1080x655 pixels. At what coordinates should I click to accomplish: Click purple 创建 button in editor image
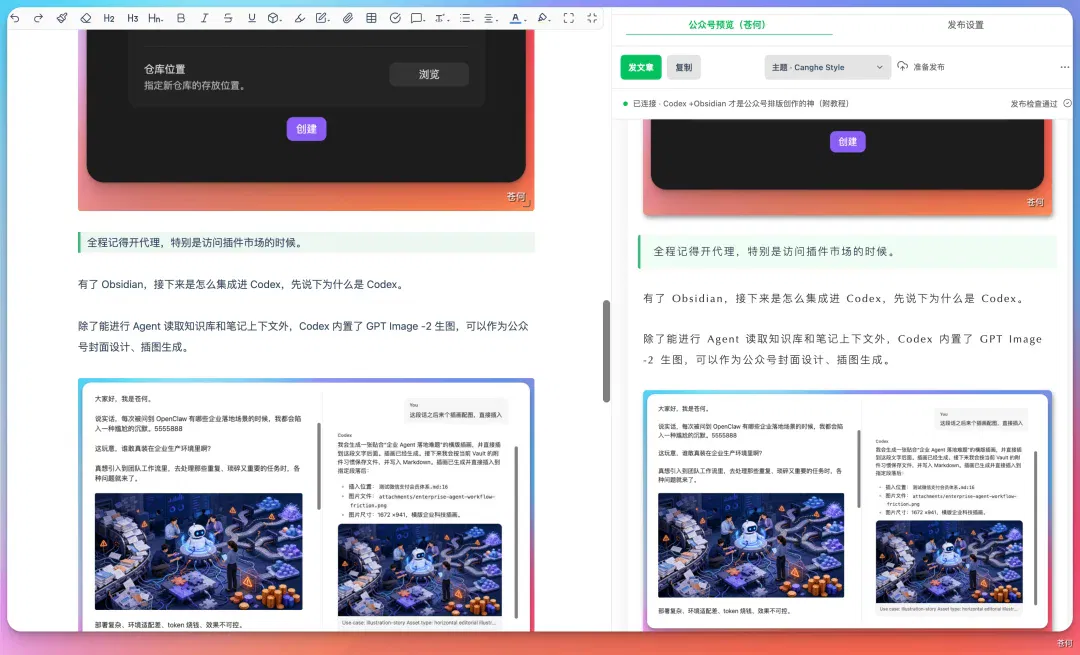pyautogui.click(x=307, y=129)
